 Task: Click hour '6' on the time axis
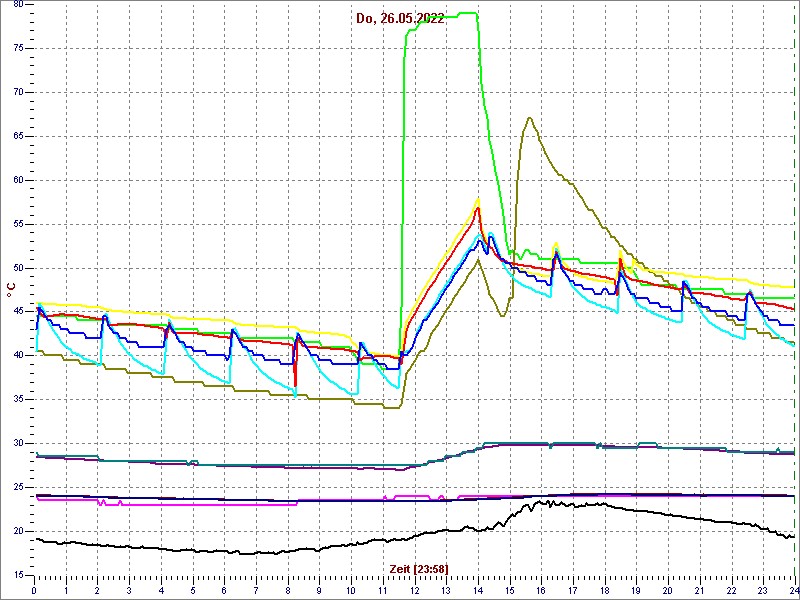click(224, 588)
